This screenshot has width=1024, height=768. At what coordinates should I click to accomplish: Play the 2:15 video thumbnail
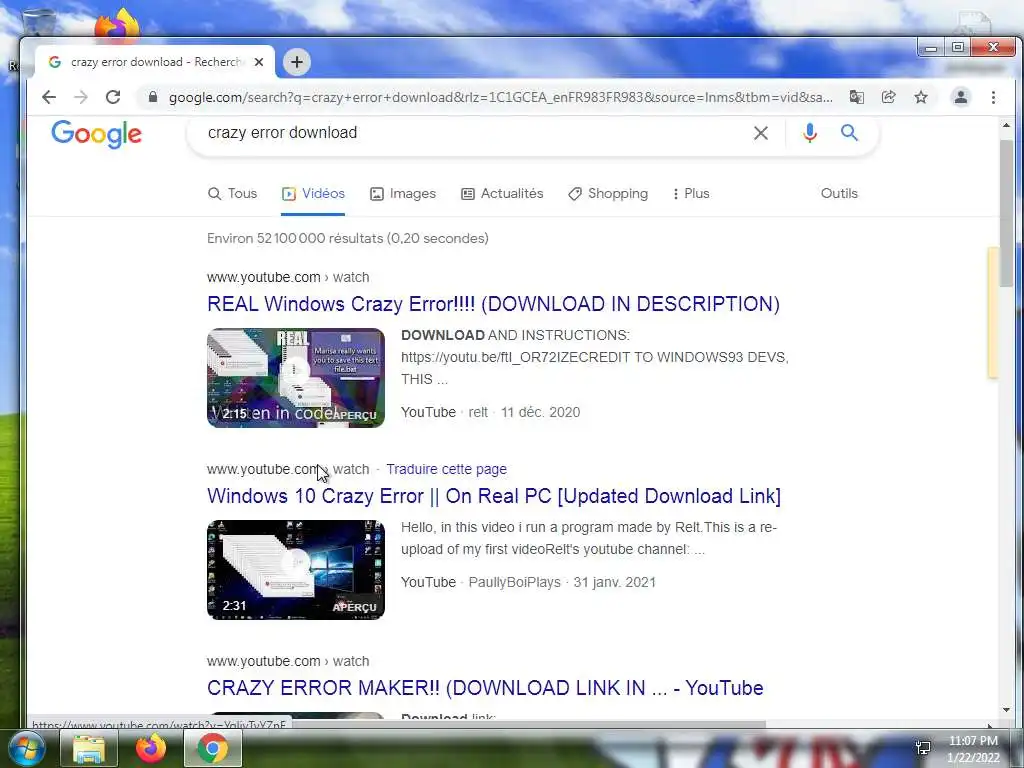pos(296,378)
